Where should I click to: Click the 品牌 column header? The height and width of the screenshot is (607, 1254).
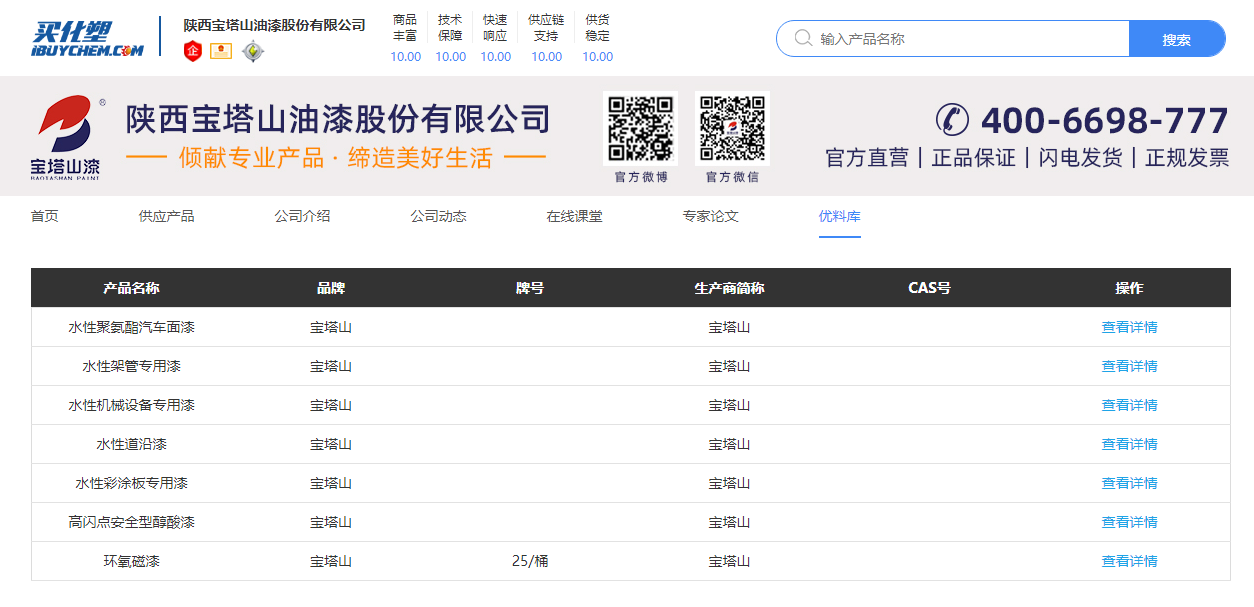click(331, 288)
